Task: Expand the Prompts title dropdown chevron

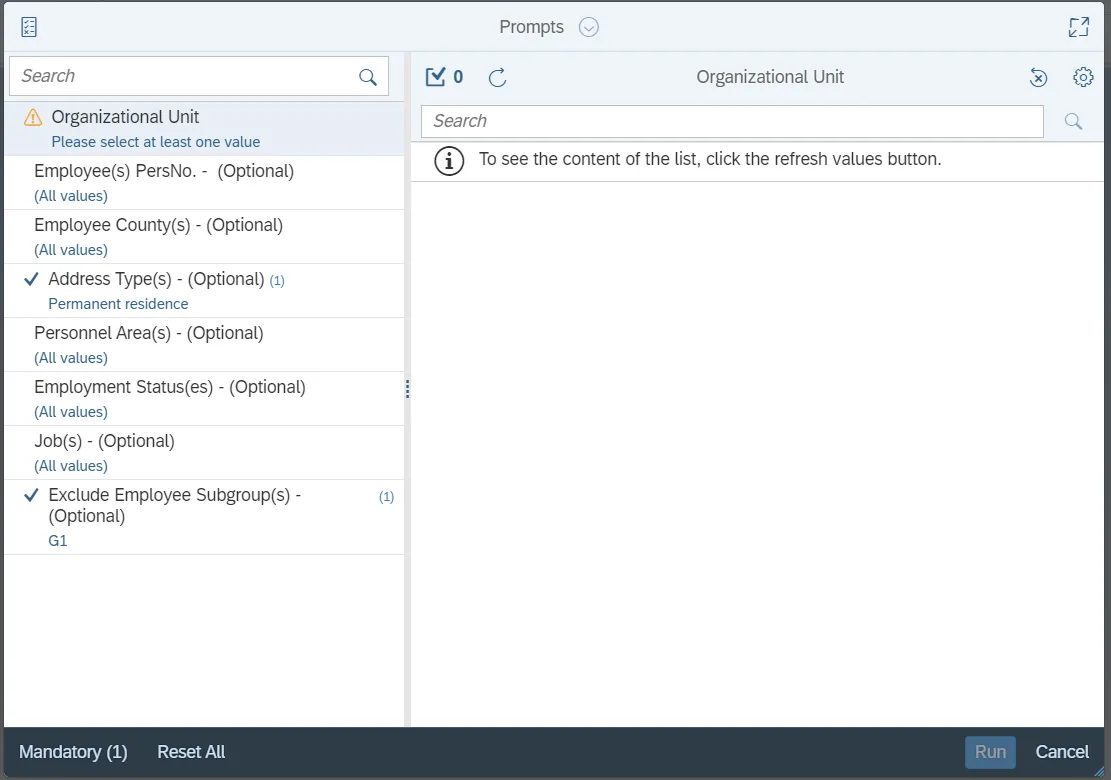Action: click(589, 27)
